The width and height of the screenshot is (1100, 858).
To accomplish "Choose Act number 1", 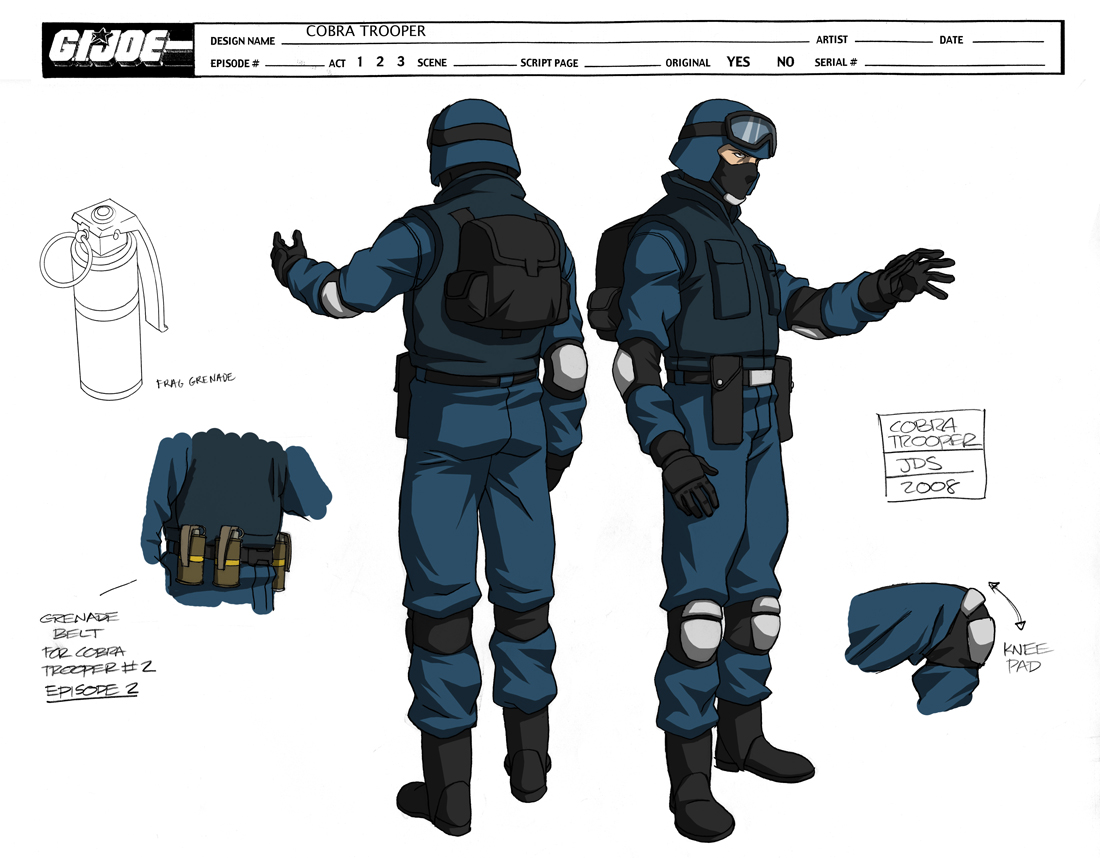I will click(x=360, y=62).
